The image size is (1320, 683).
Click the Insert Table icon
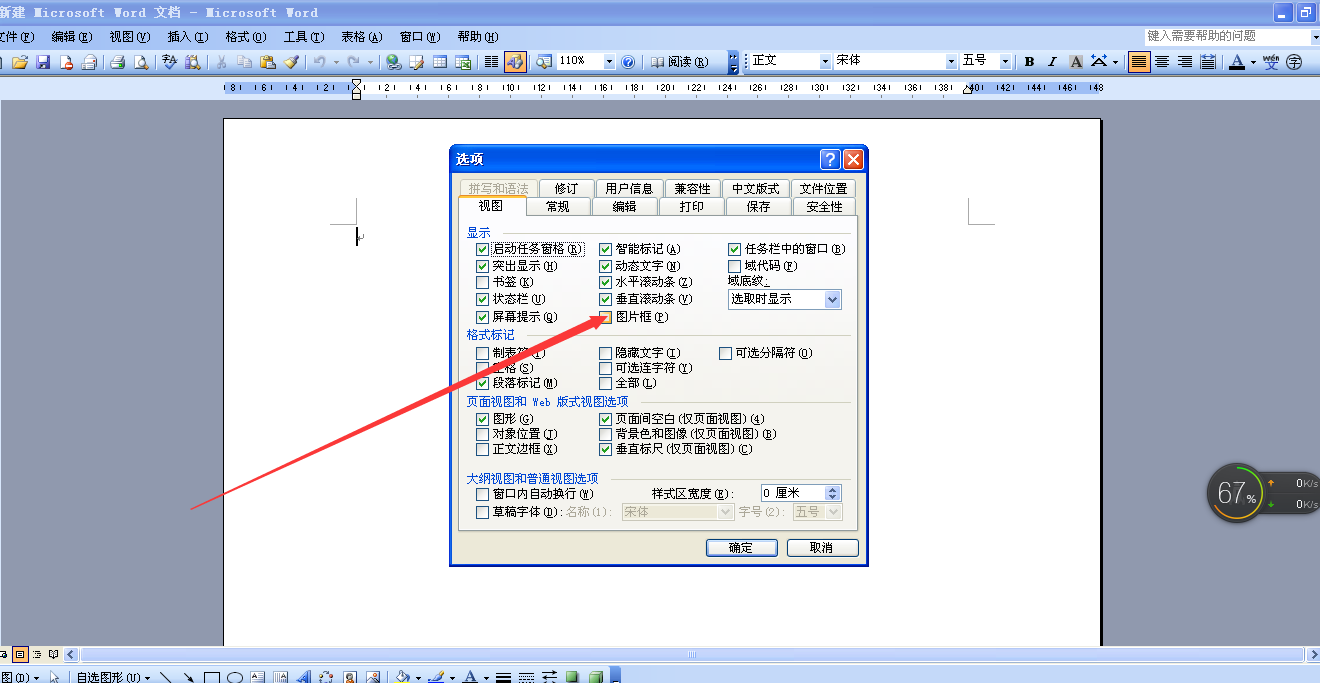tap(440, 62)
